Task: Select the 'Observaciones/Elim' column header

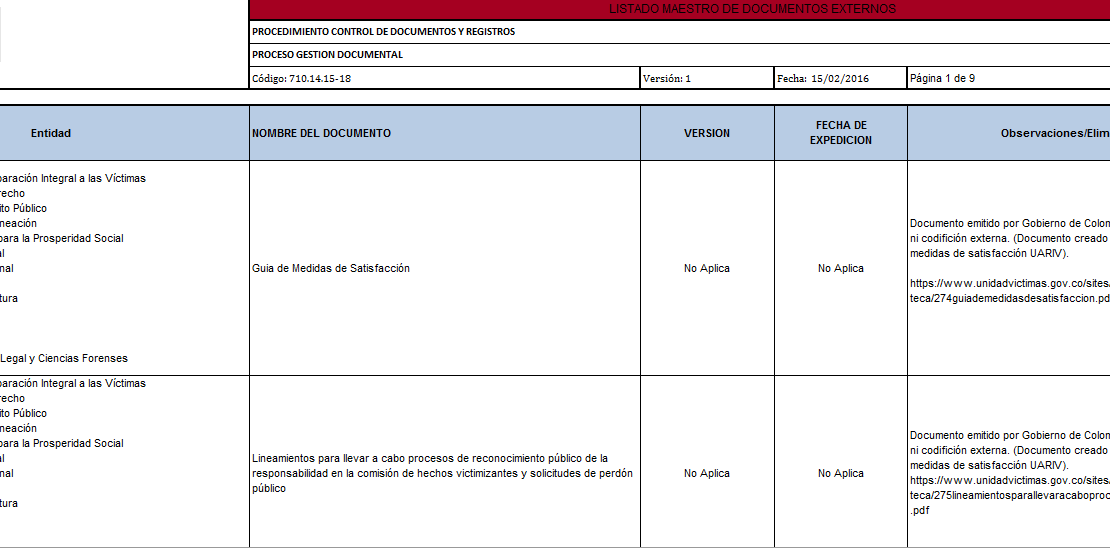Action: pos(1009,133)
